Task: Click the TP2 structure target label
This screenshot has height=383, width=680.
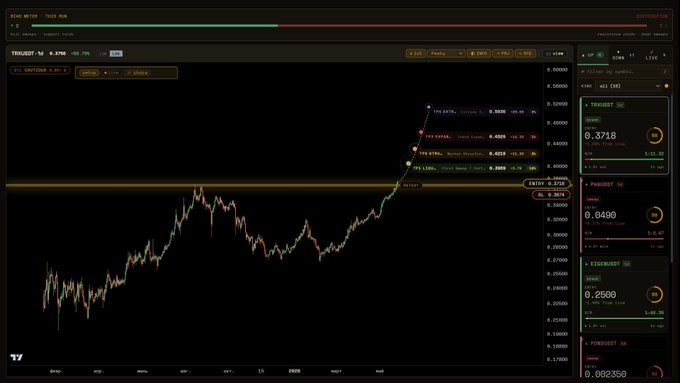Action: pyautogui.click(x=478, y=154)
